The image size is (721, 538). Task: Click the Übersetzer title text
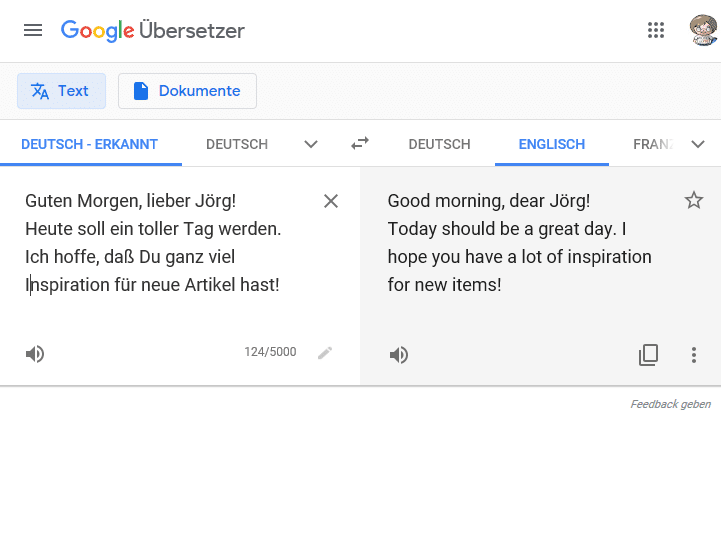point(192,30)
